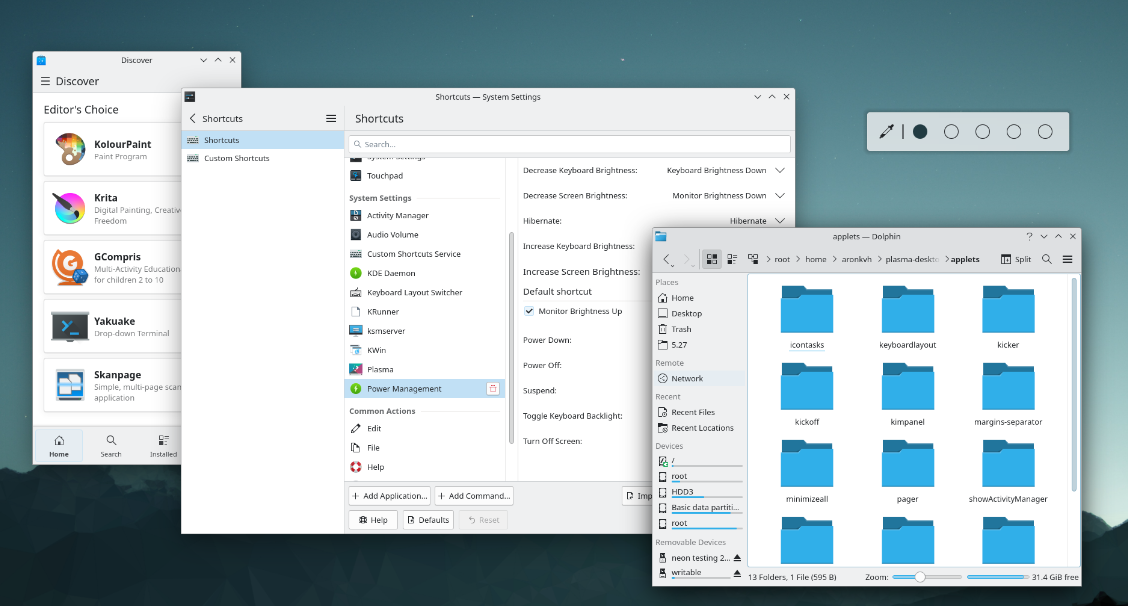1128x606 pixels.
Task: Switch to Discover's Search tab
Action: [111, 446]
